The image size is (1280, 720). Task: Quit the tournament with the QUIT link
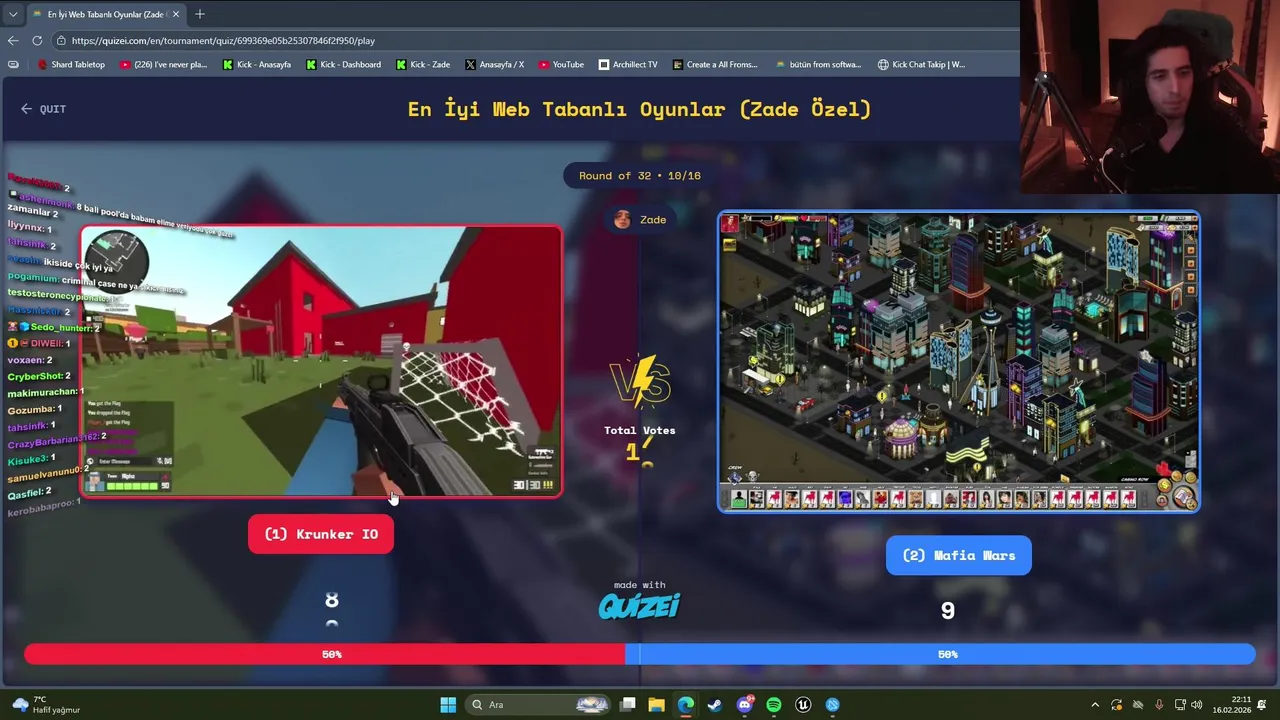click(x=43, y=109)
